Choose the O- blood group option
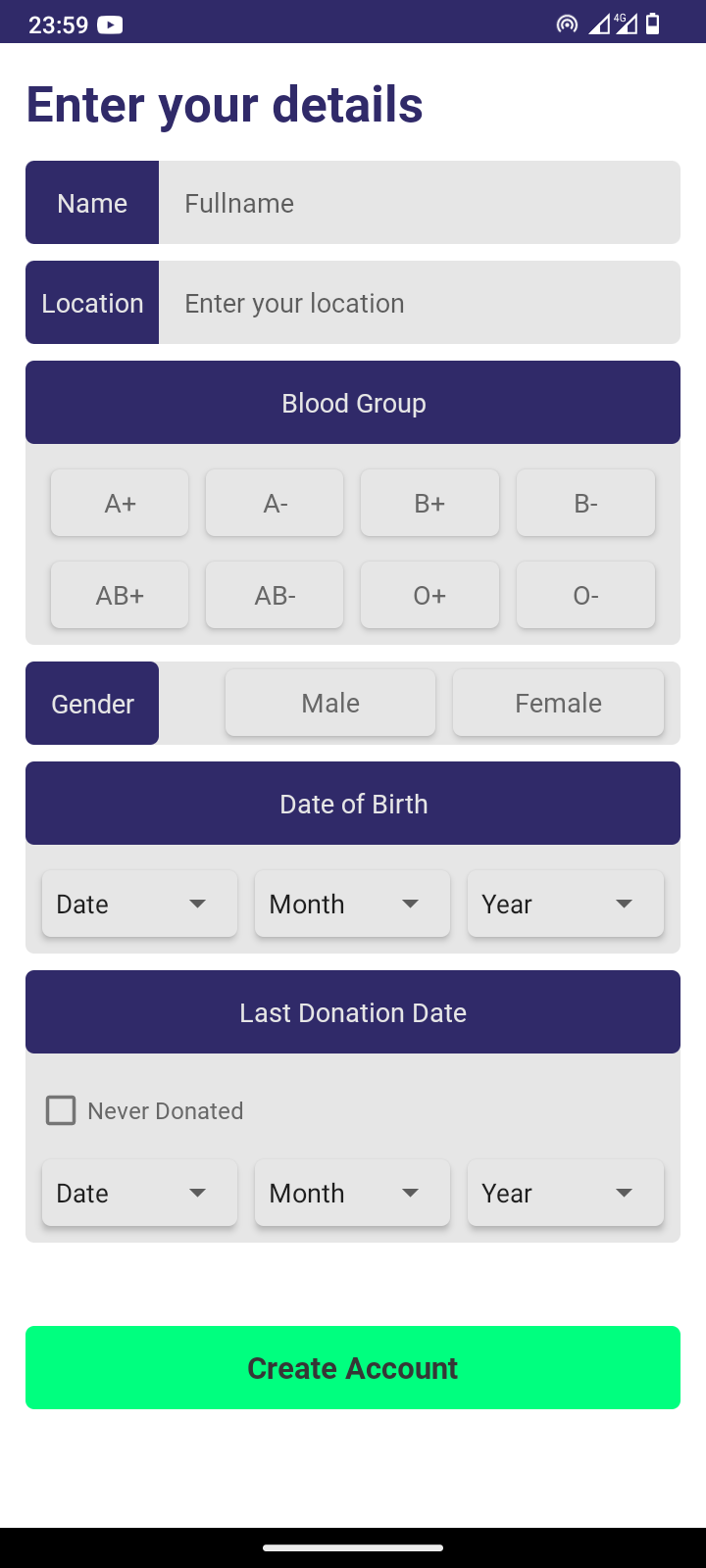This screenshot has width=706, height=1568. coord(585,595)
